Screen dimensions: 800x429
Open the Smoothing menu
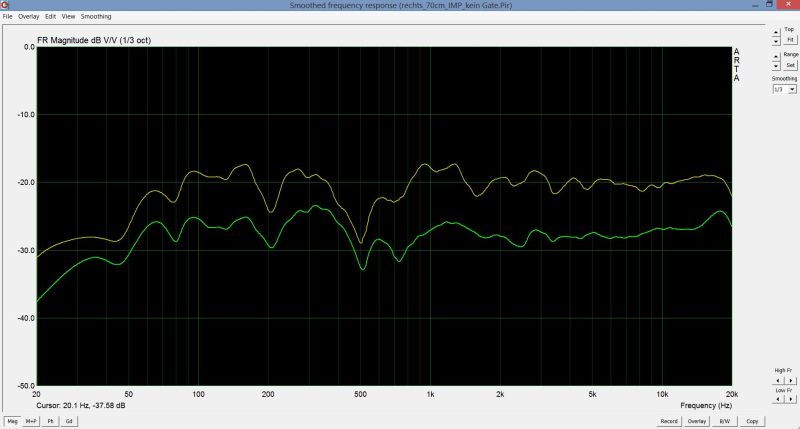click(x=96, y=16)
